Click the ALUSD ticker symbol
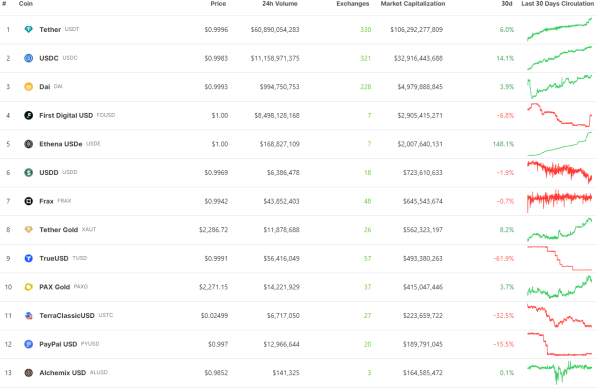Screen dimensions: 600x388 tap(99, 372)
